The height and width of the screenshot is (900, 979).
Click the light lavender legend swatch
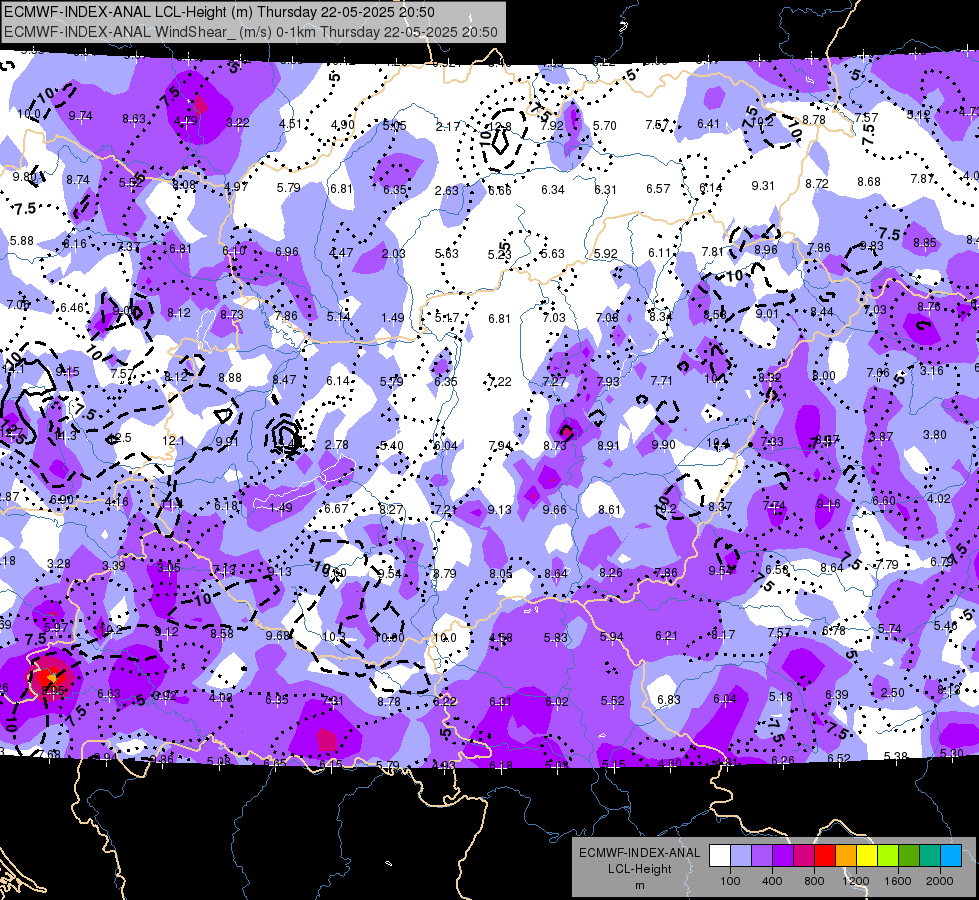click(740, 855)
